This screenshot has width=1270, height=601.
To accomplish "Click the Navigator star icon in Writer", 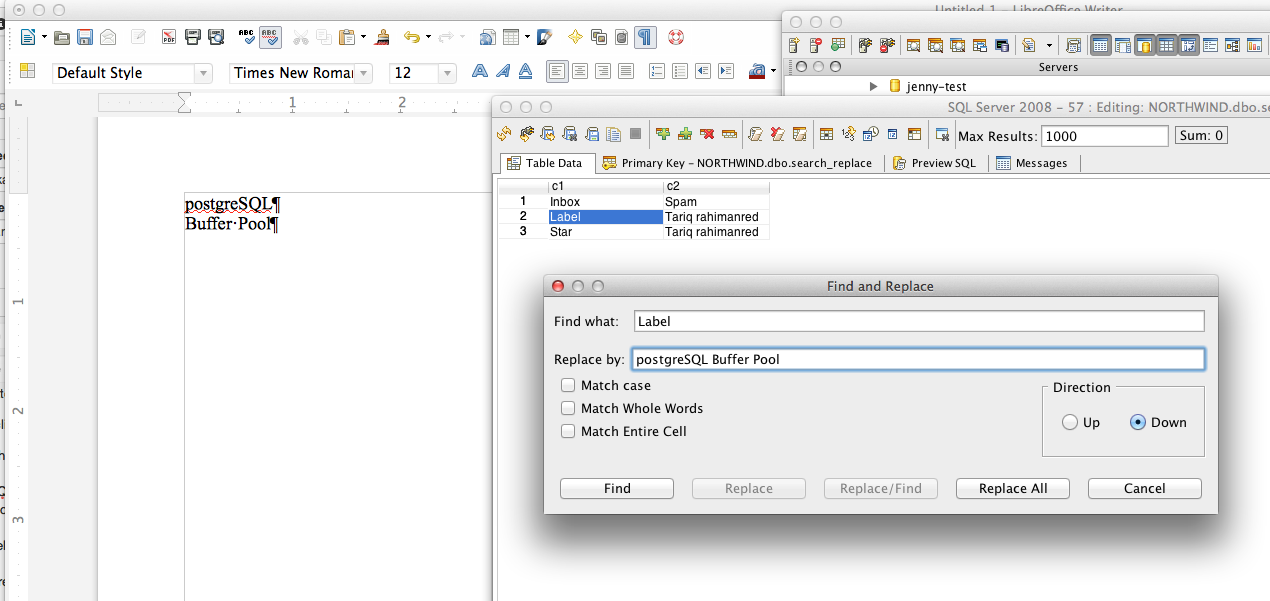I will pos(575,38).
